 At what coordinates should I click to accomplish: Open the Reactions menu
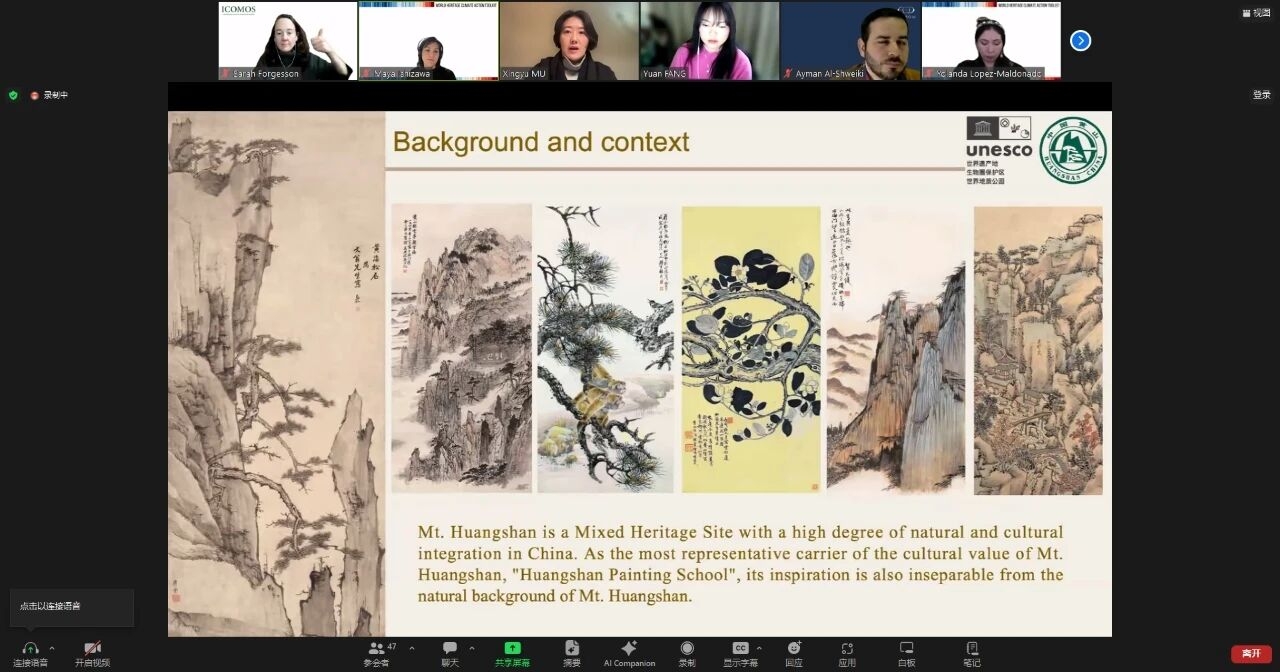[793, 649]
